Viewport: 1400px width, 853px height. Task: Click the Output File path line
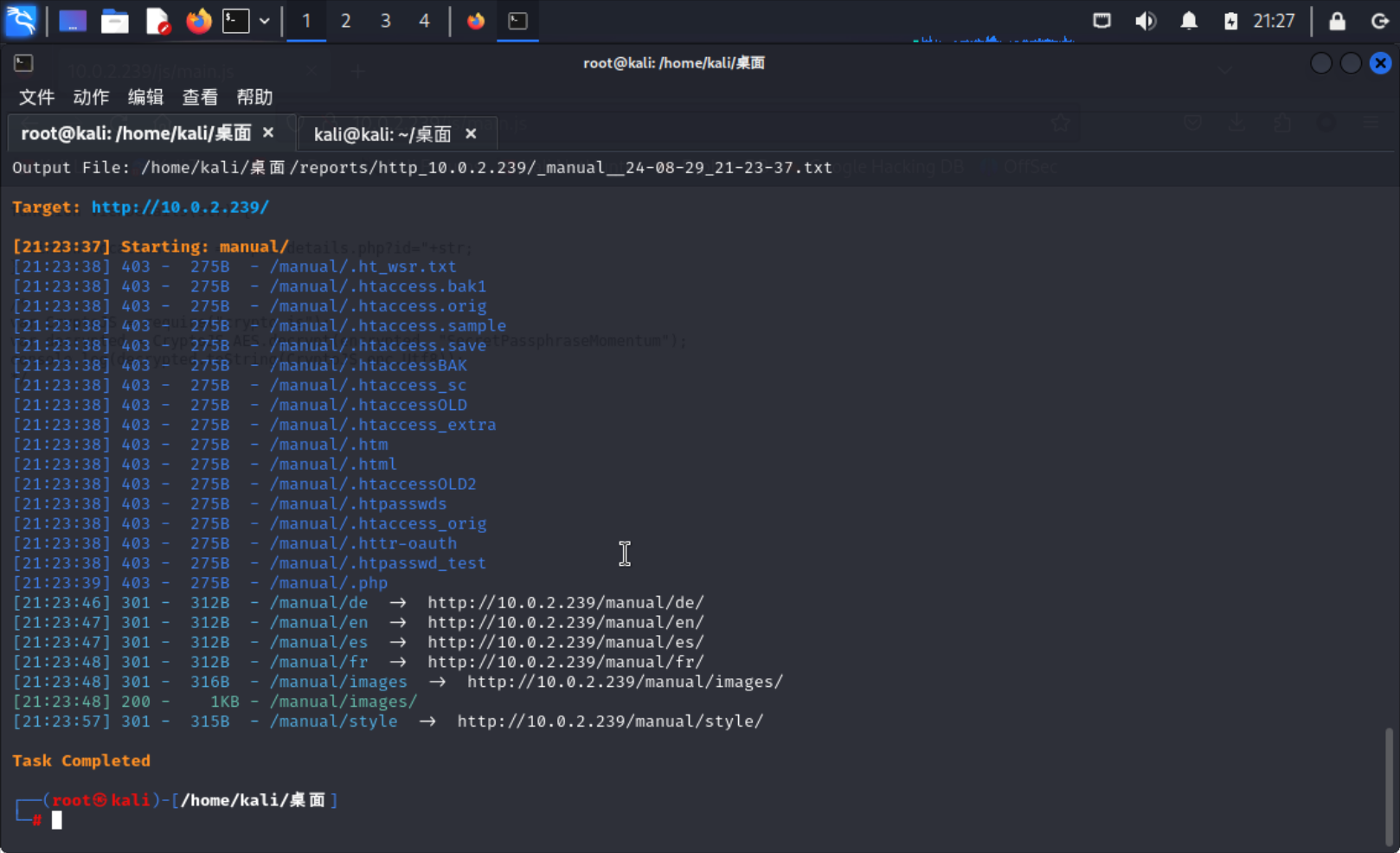tap(422, 167)
